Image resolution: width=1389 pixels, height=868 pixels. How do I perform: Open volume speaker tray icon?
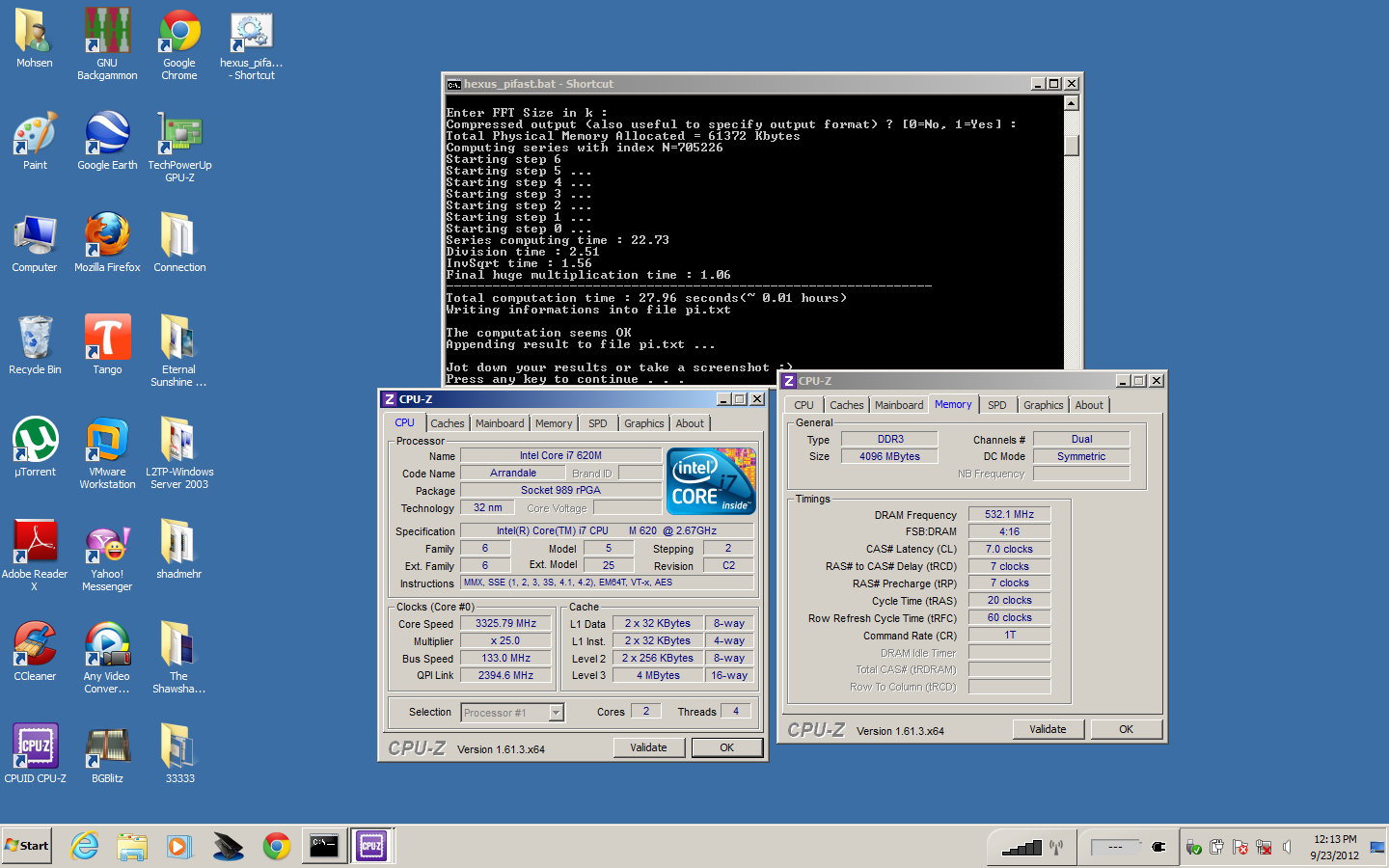[x=1287, y=847]
